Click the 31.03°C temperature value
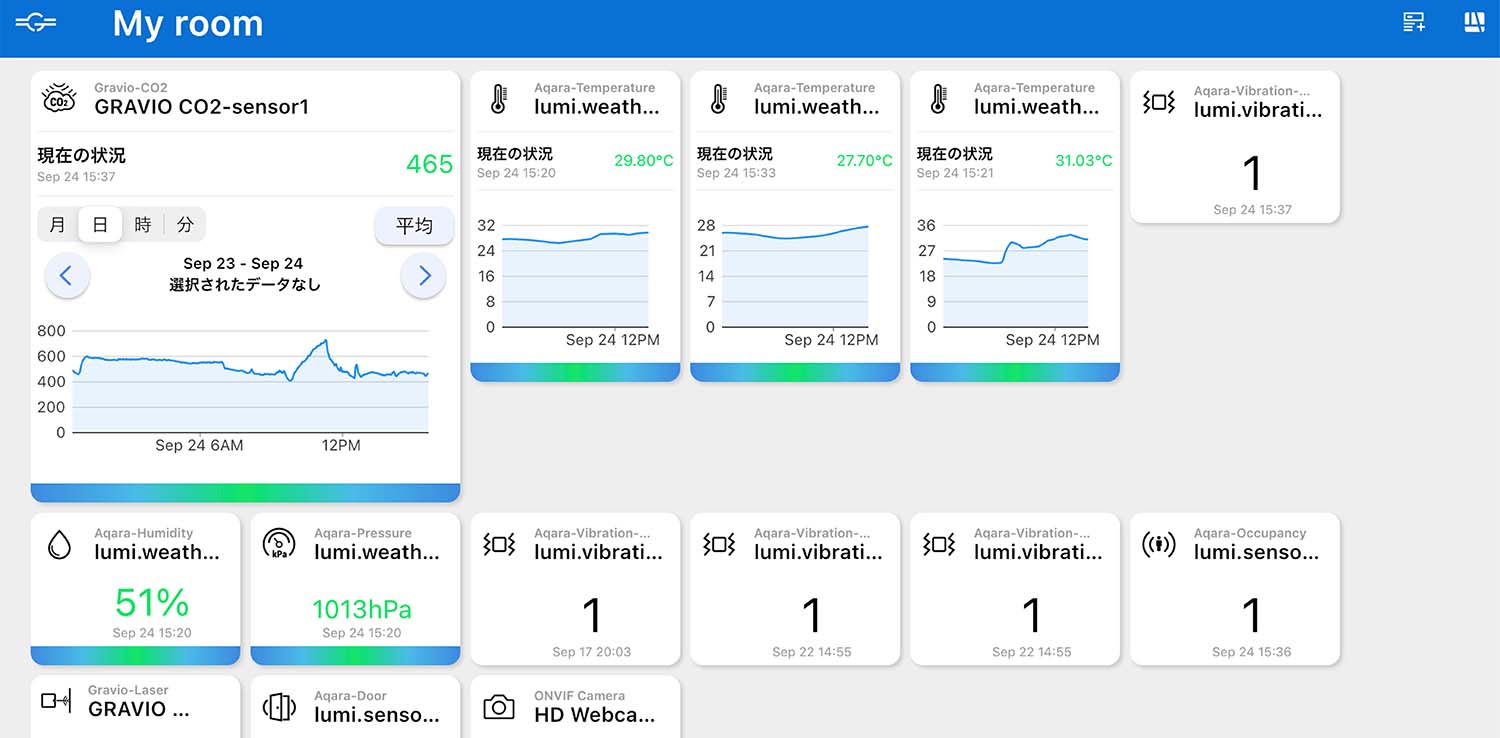 1084,160
